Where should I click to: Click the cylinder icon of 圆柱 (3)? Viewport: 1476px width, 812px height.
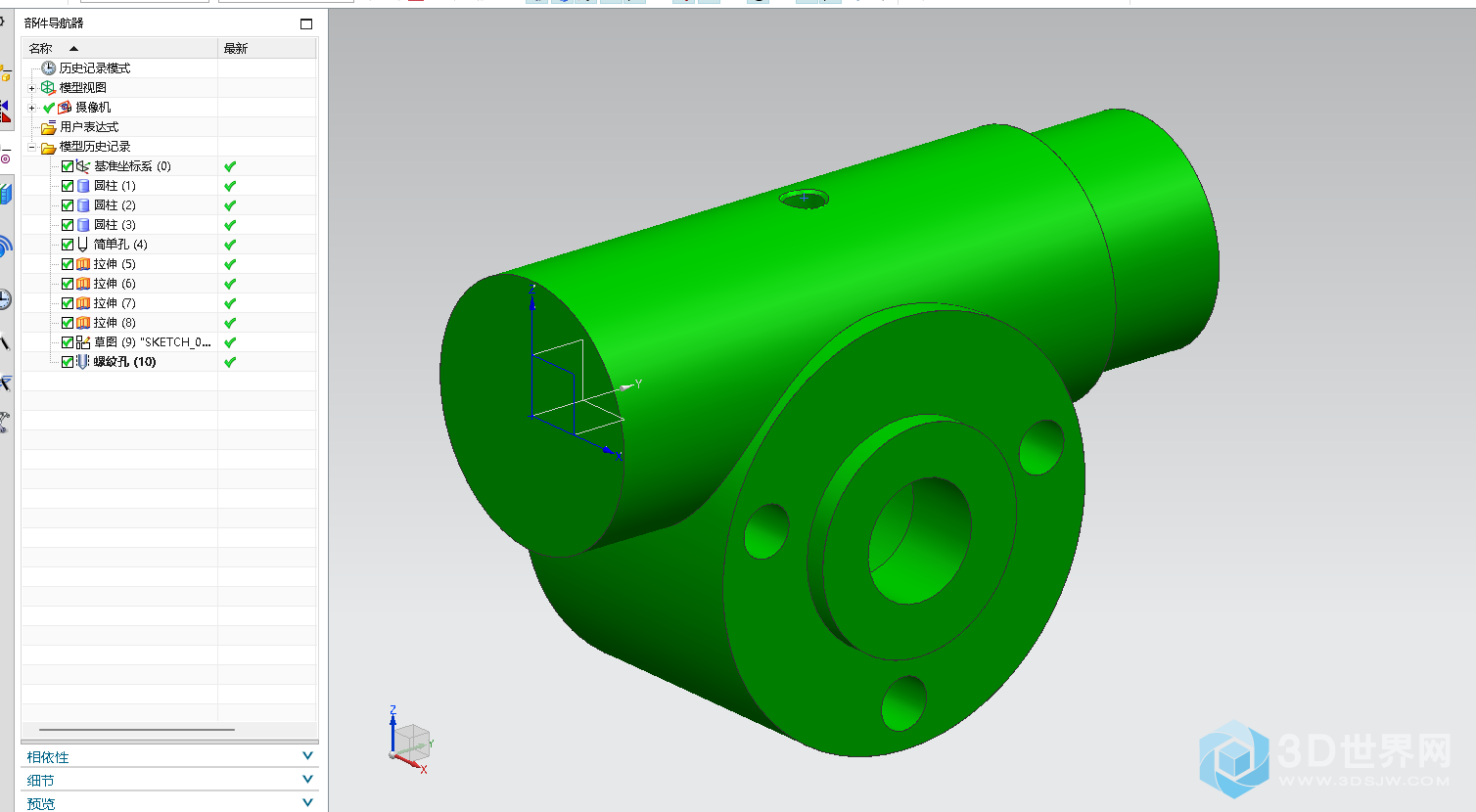point(83,225)
